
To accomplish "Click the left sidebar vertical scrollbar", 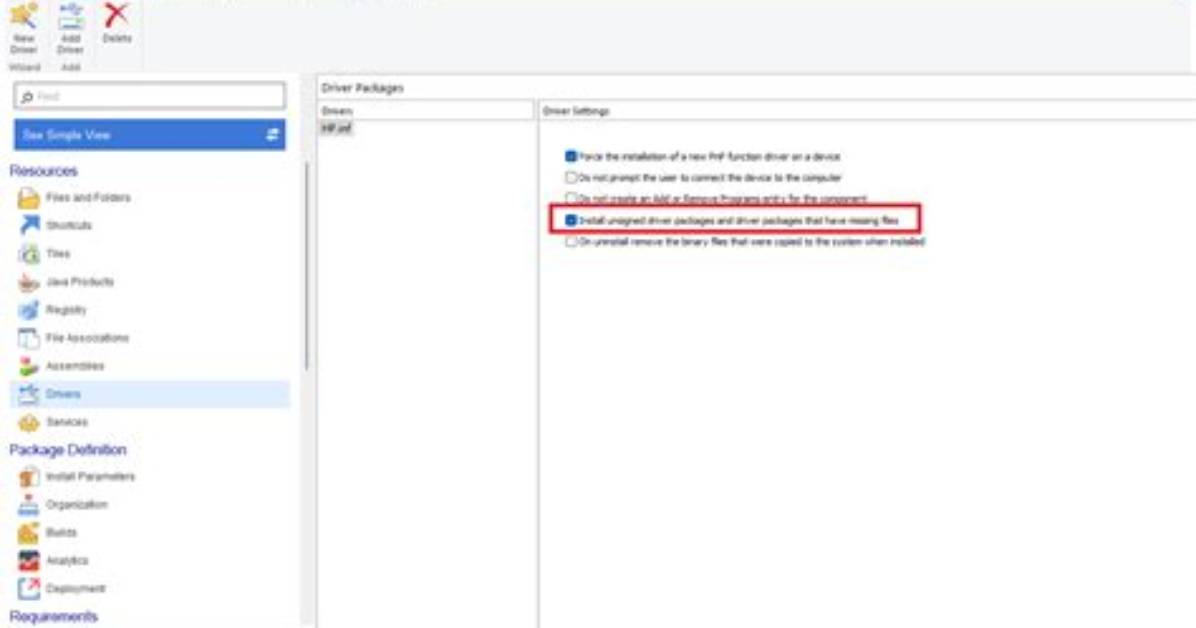I will (307, 267).
